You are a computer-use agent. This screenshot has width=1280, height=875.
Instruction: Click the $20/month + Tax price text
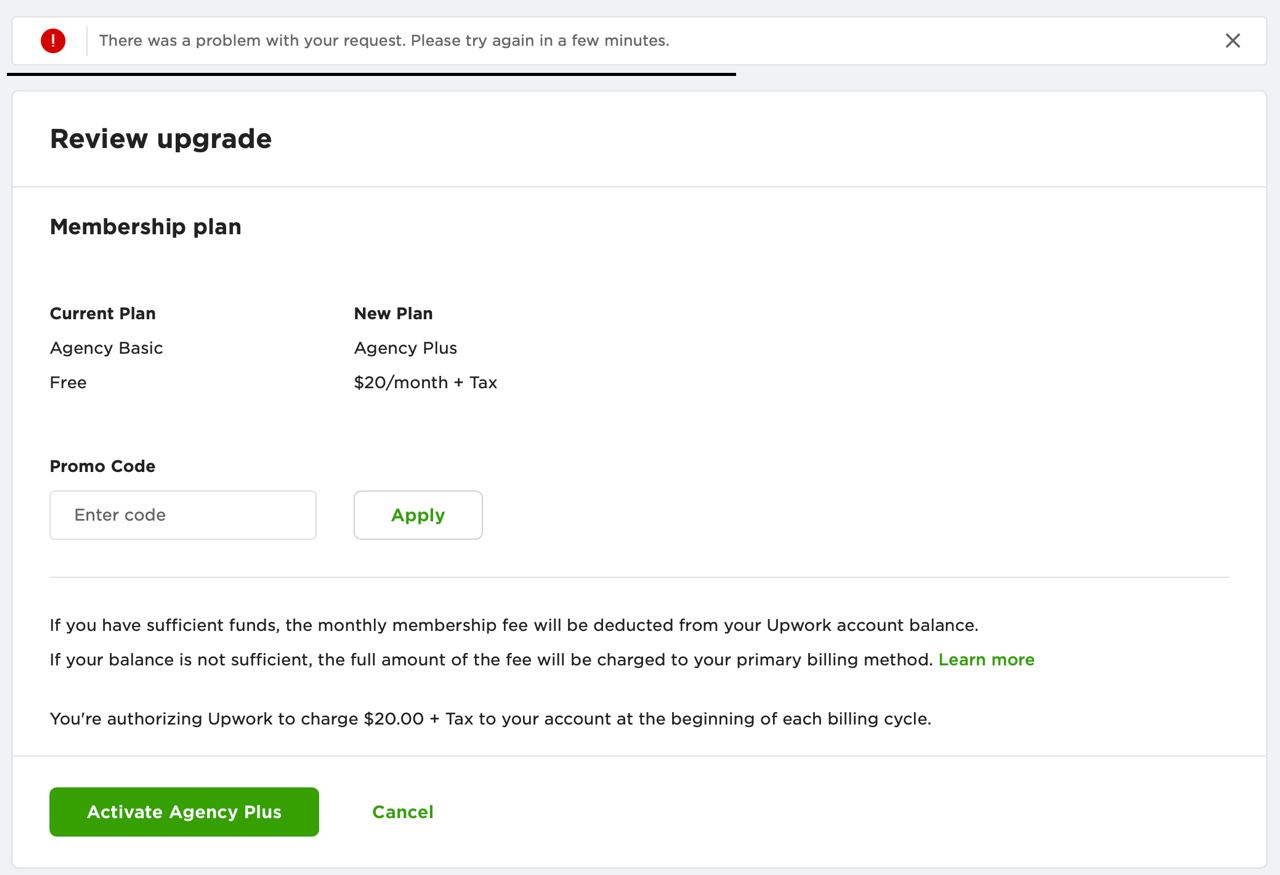(425, 383)
